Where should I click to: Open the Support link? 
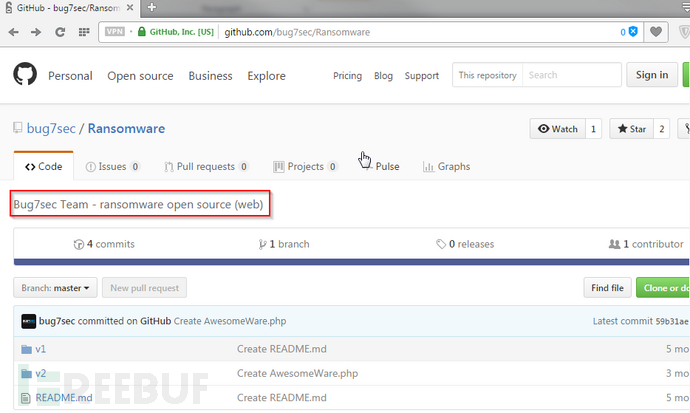coord(422,76)
